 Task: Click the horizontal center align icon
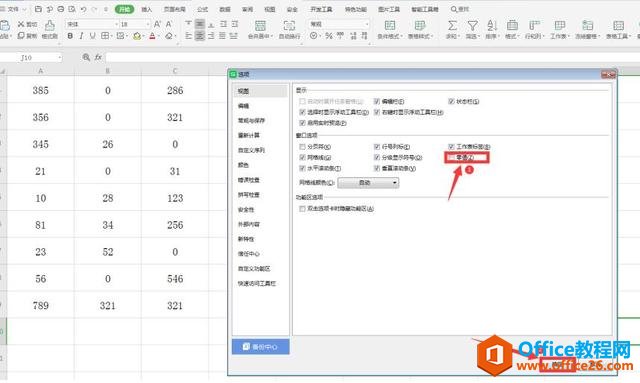click(x=200, y=36)
